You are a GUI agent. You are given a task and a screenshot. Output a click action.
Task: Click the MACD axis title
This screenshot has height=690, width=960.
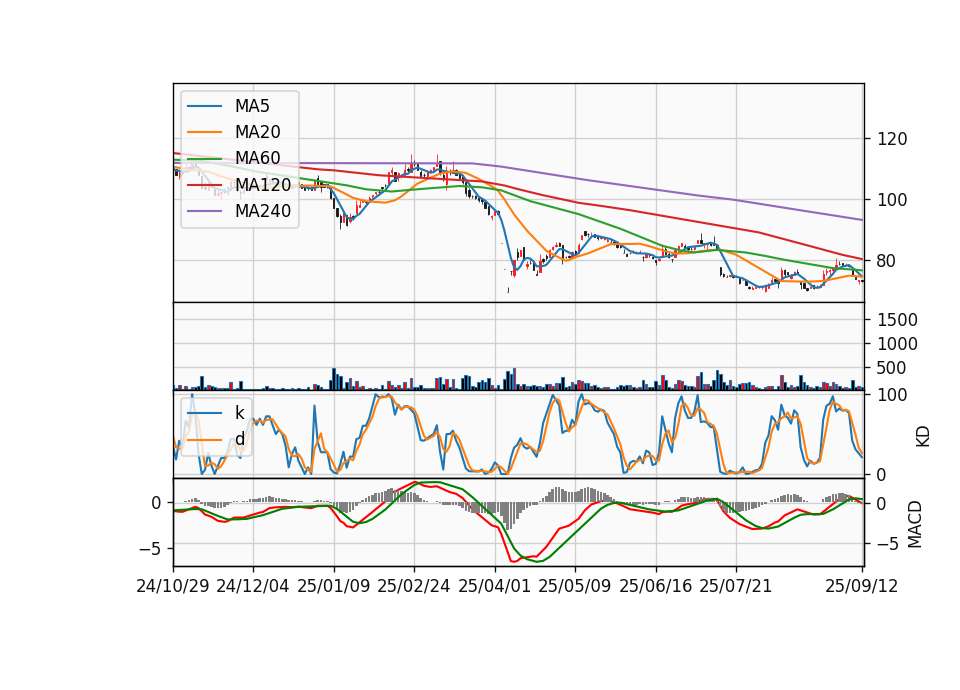pyautogui.click(x=915, y=523)
